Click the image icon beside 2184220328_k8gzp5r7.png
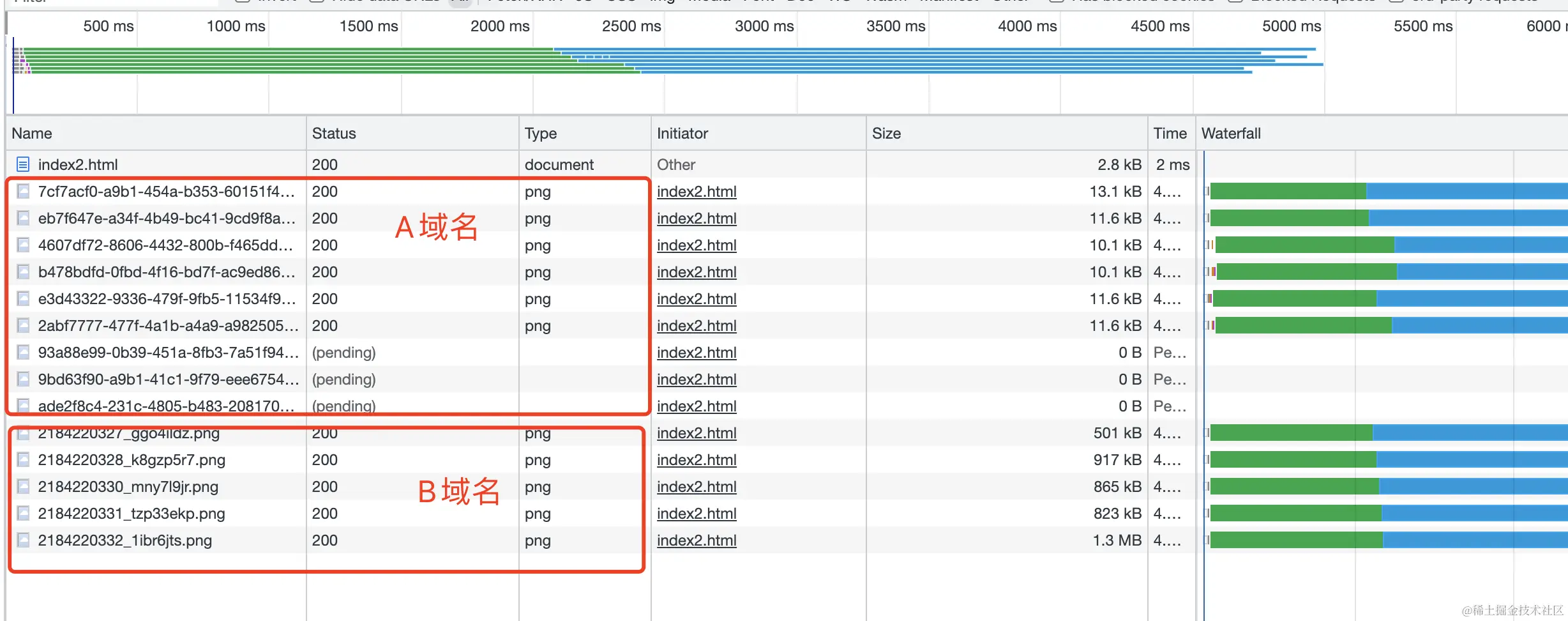The width and height of the screenshot is (1568, 621). point(23,460)
